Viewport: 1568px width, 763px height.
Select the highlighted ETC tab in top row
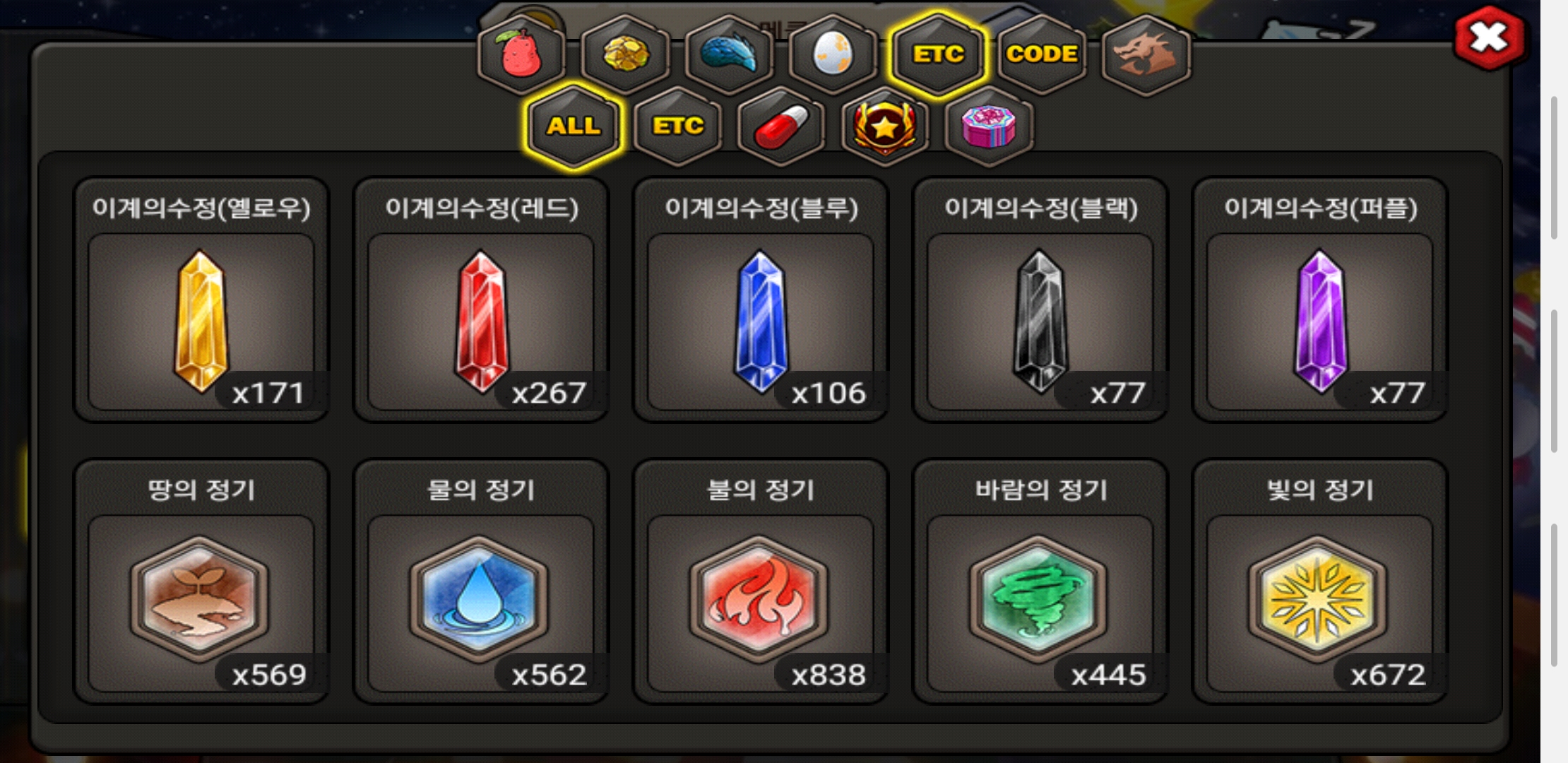(x=938, y=54)
